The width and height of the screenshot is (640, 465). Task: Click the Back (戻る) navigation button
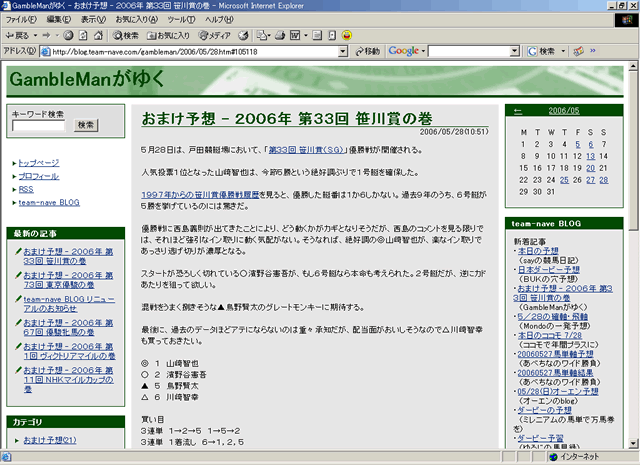click(x=20, y=35)
